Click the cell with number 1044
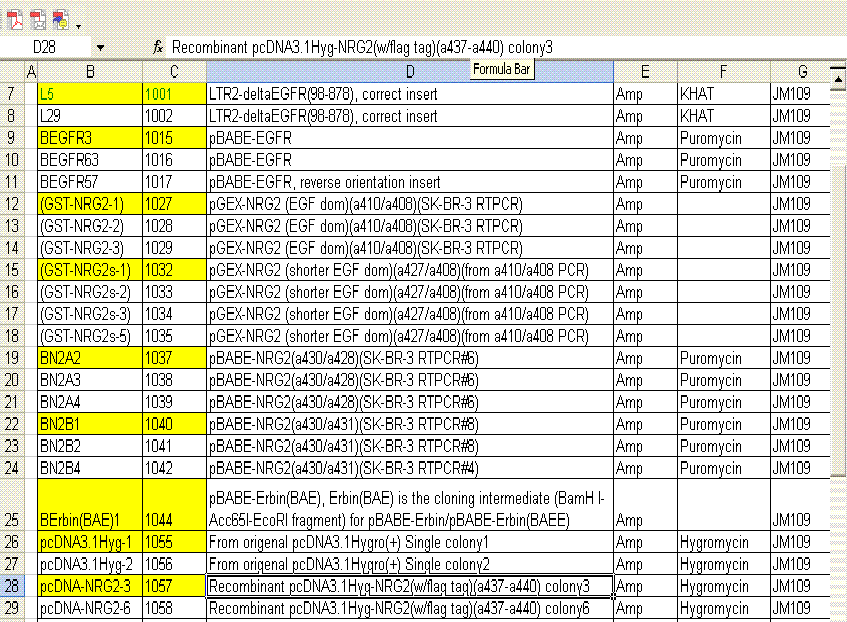The height and width of the screenshot is (622, 847). (x=174, y=505)
